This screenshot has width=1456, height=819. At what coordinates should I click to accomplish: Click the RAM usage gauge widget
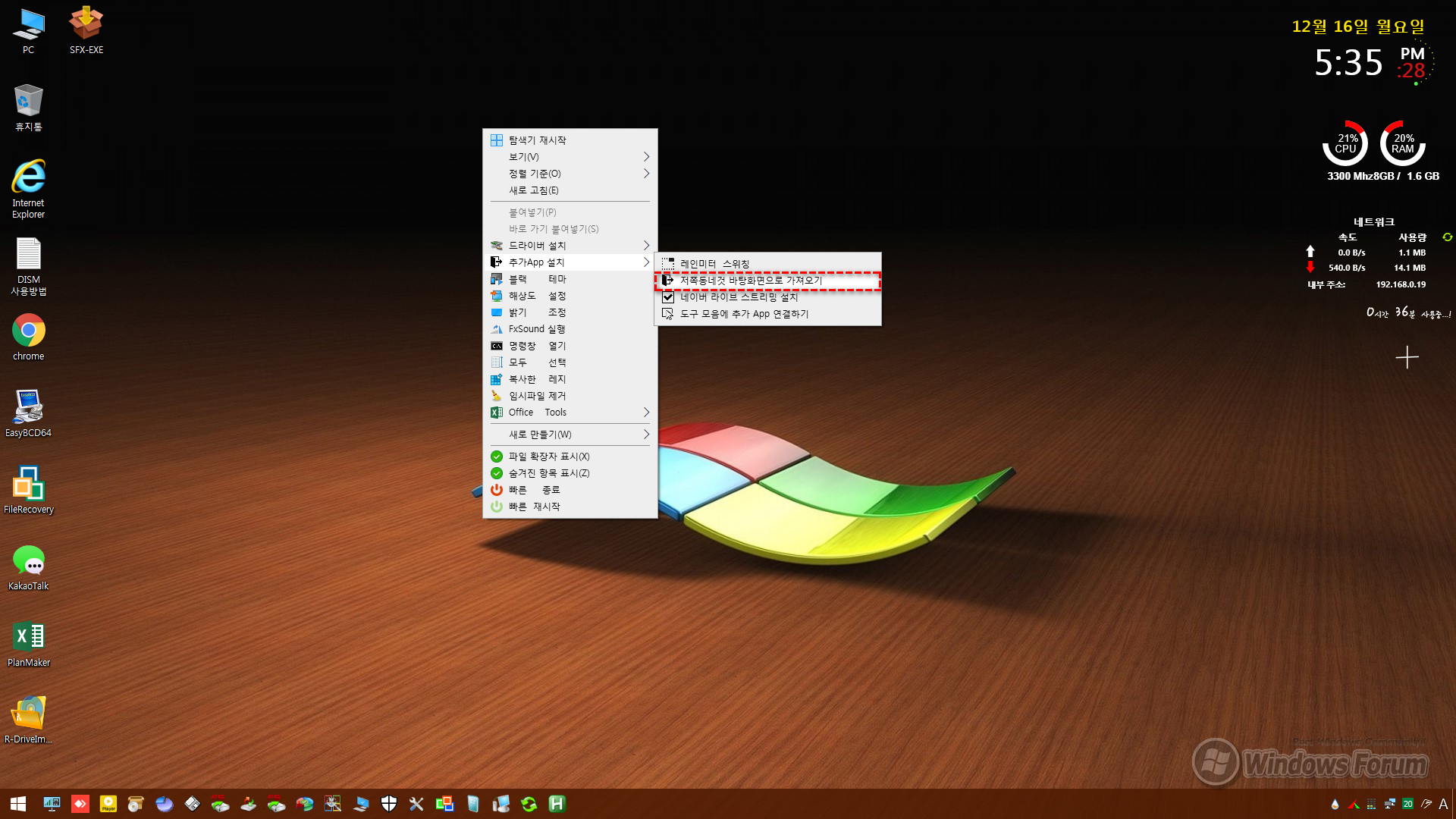tap(1403, 143)
